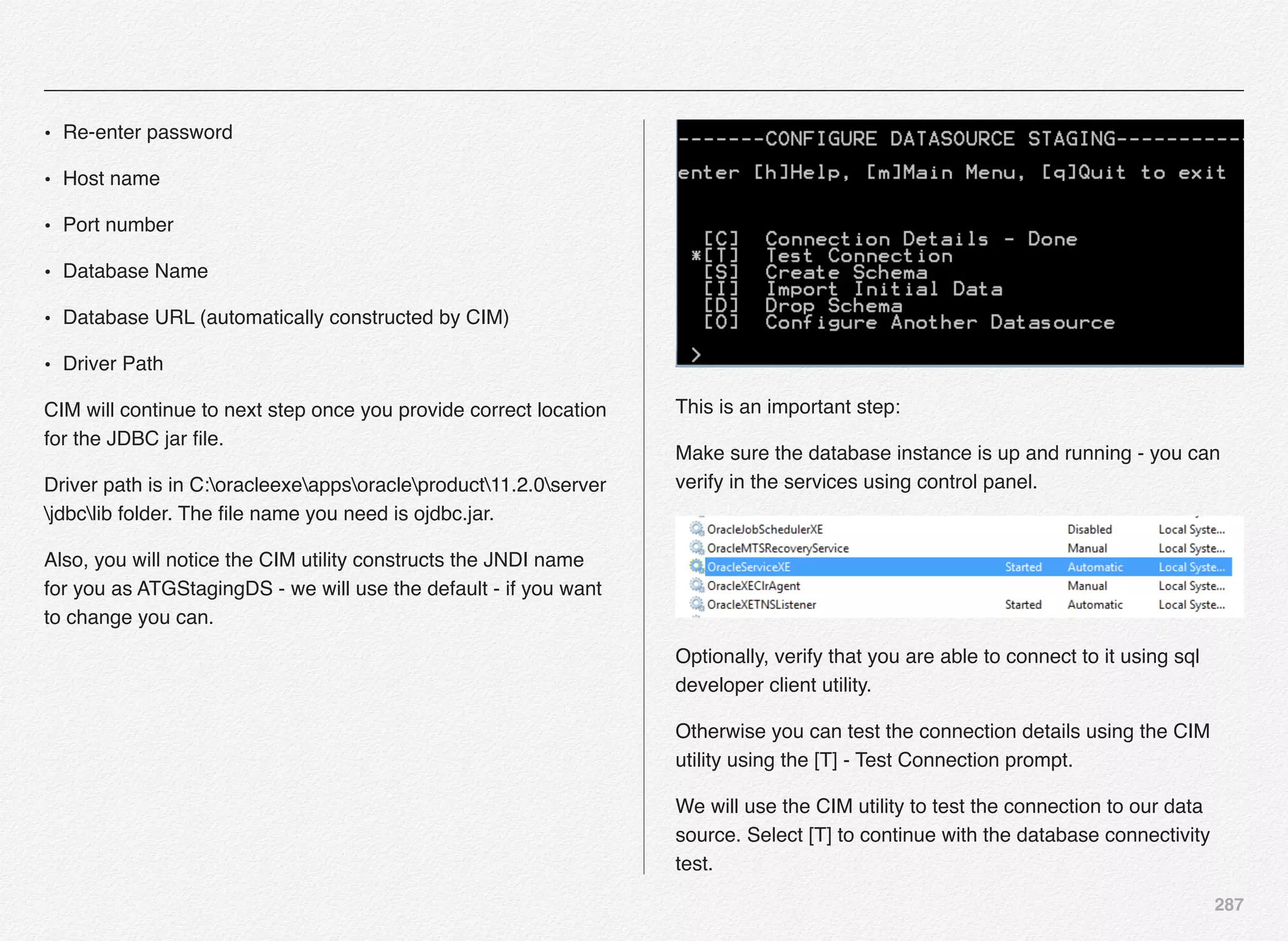Click the 'This is an important step:' line
The height and width of the screenshot is (941, 1288).
[788, 407]
